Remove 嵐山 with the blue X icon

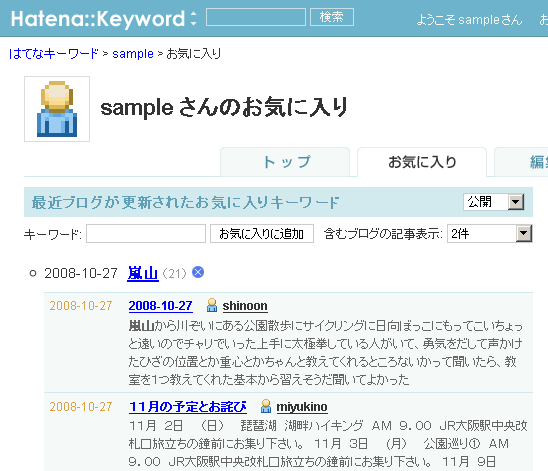click(x=198, y=272)
